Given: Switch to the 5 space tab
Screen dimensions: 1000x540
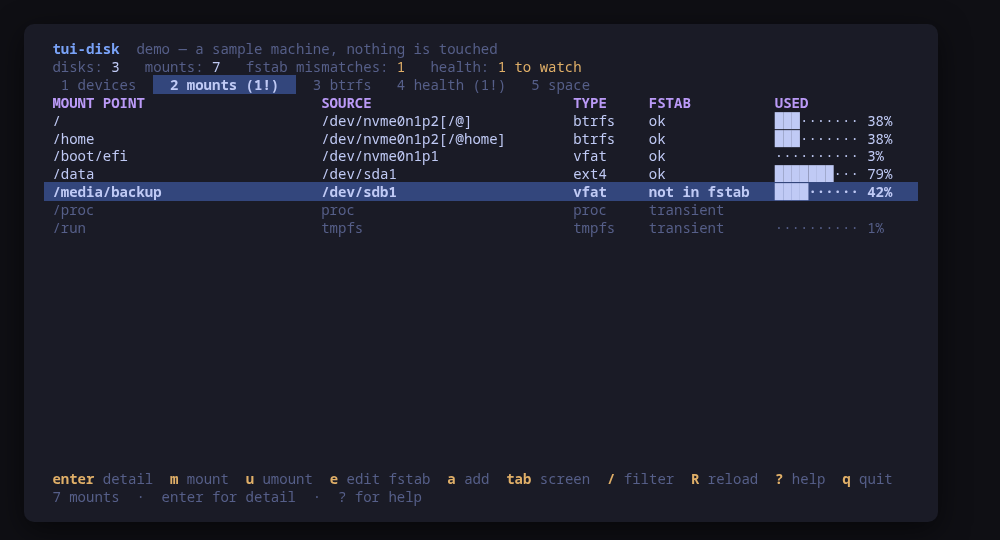Looking at the screenshot, I should click(560, 85).
